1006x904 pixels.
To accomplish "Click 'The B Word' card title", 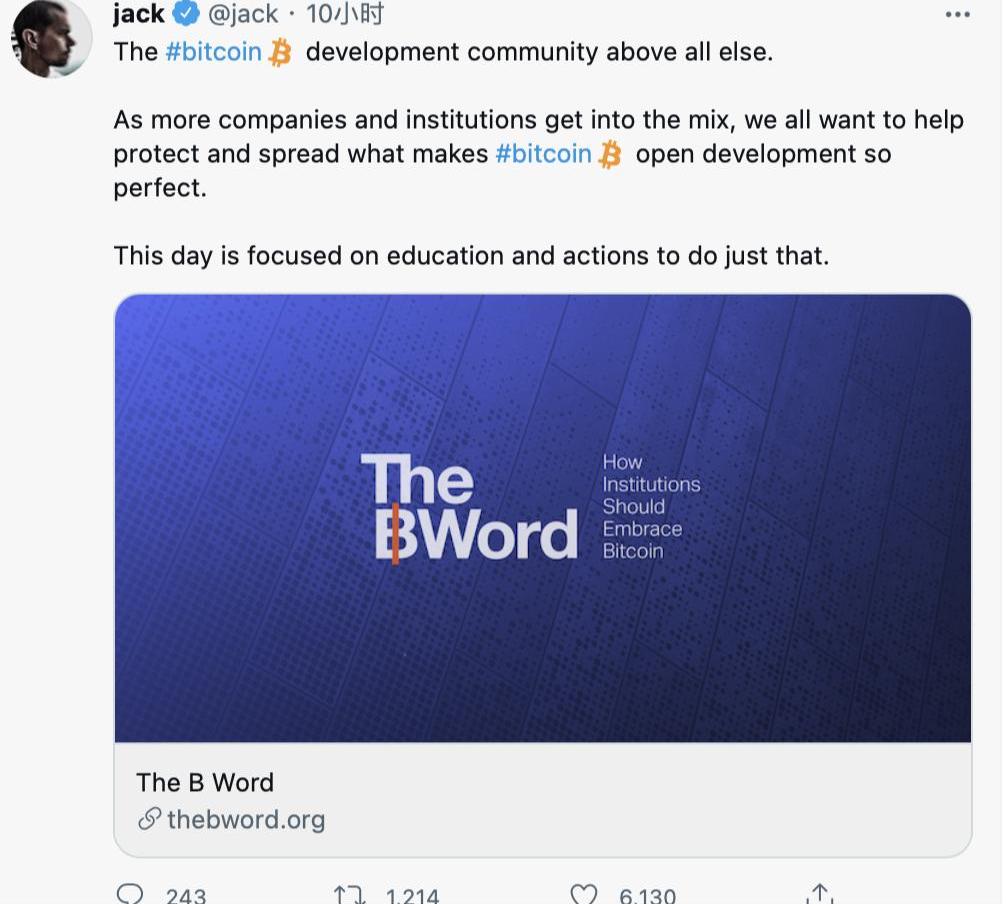I will 205,782.
